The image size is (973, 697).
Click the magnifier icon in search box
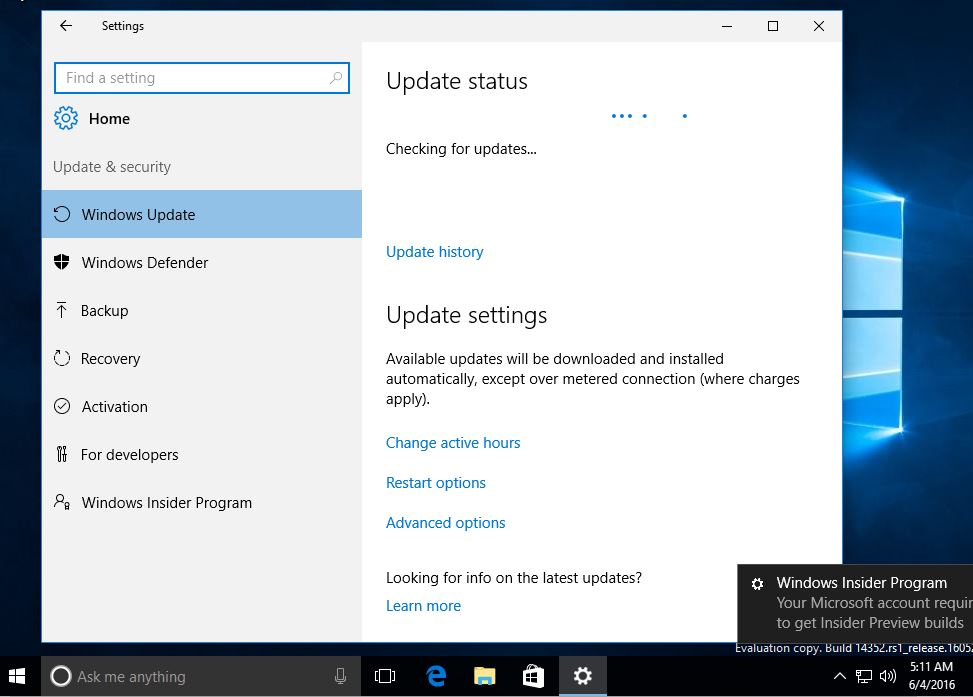(x=336, y=78)
